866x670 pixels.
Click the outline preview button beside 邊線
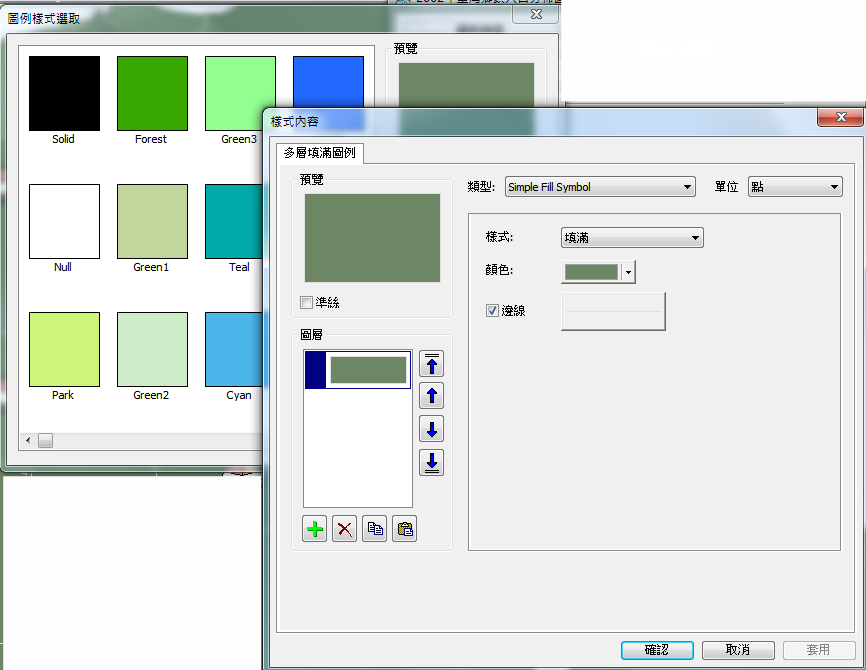pos(613,311)
